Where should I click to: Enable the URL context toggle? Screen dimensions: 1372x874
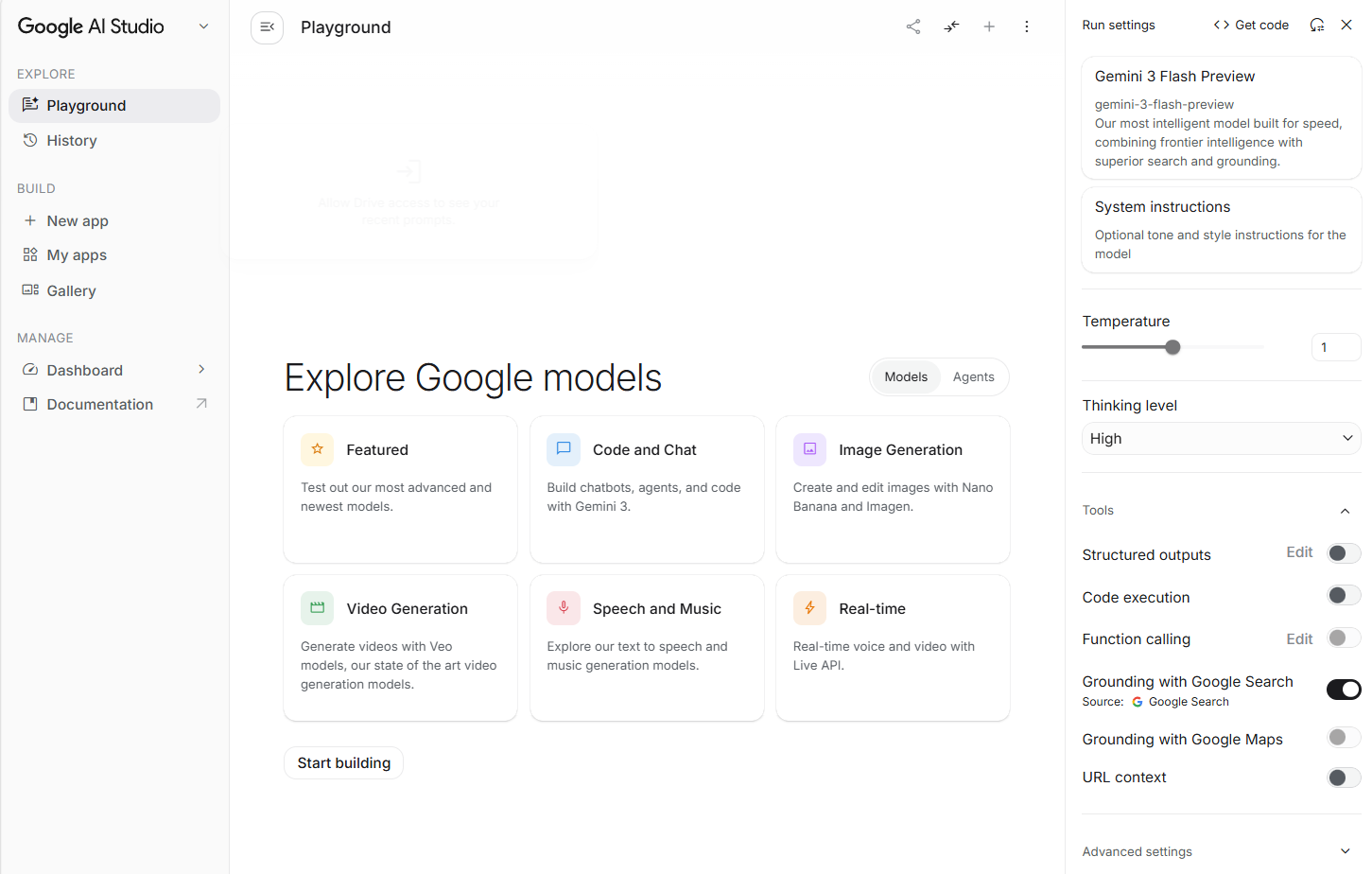1344,778
